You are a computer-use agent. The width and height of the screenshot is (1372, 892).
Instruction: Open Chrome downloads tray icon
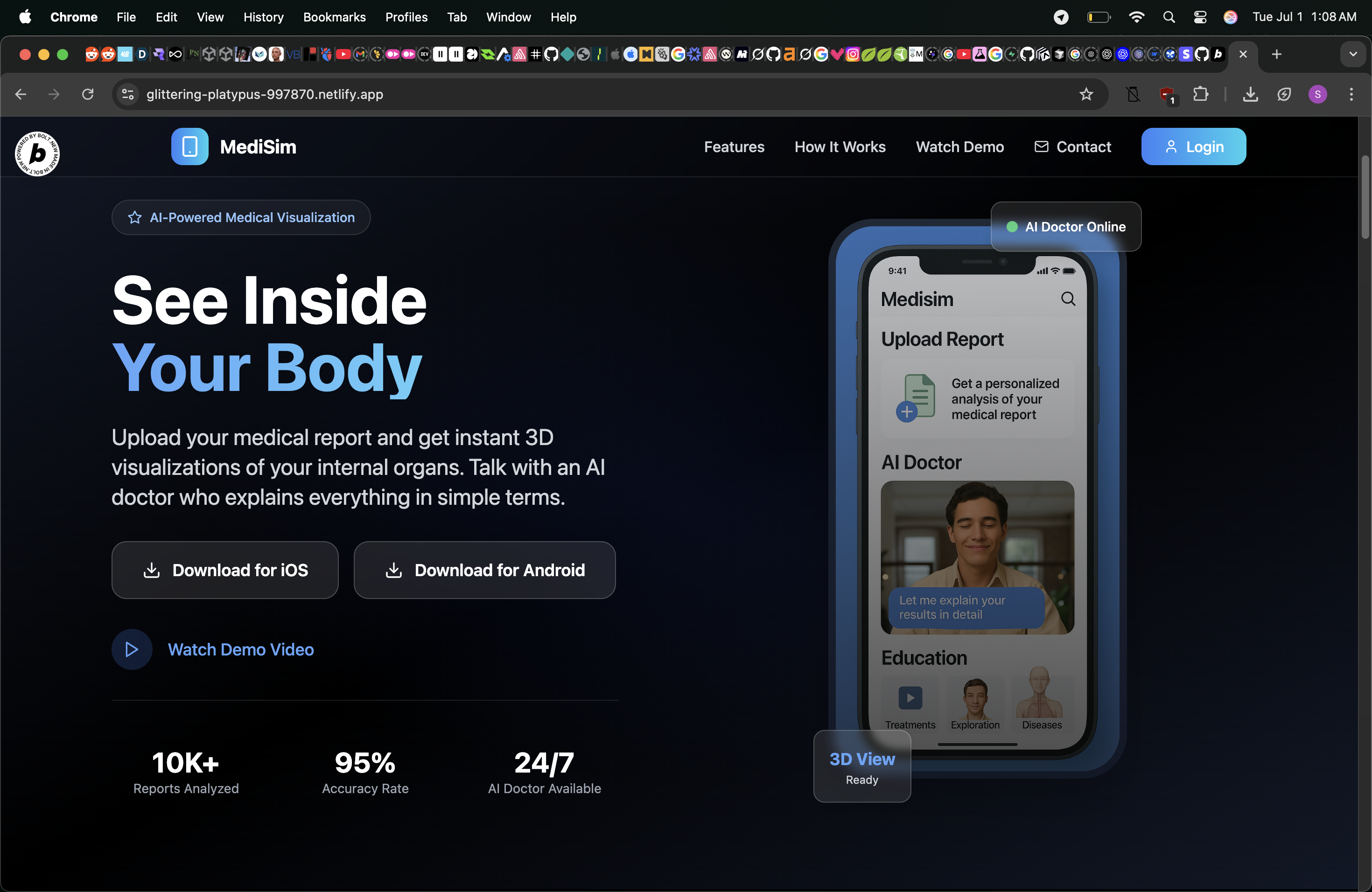(x=1250, y=94)
